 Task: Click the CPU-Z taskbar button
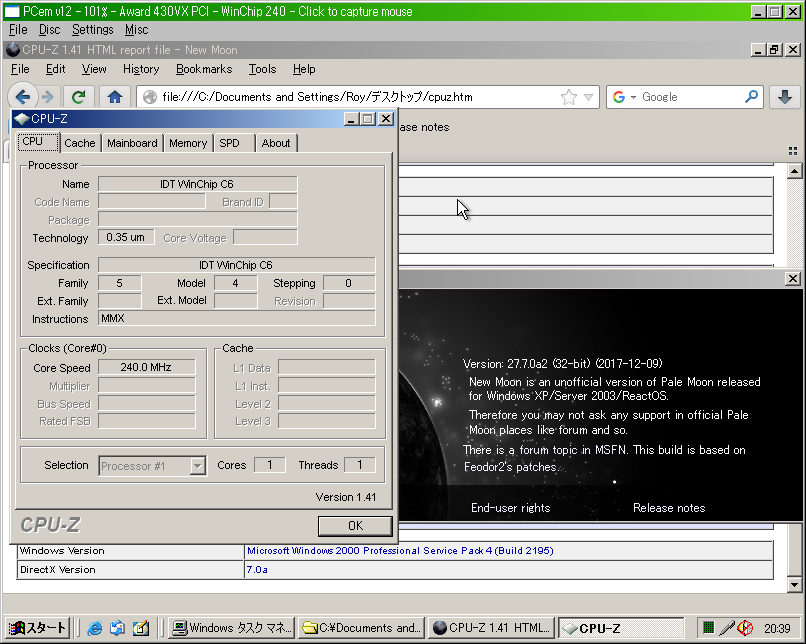(x=620, y=628)
